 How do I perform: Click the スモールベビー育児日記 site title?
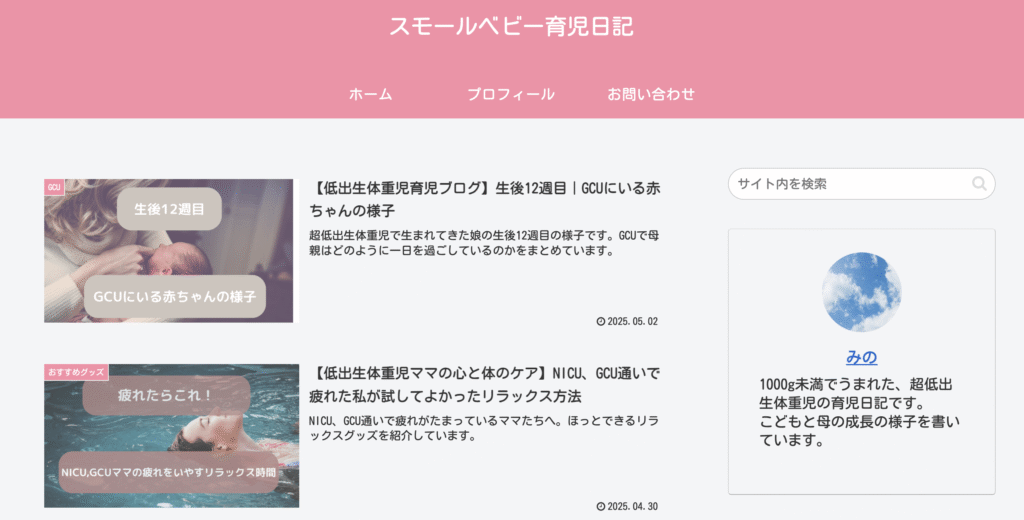click(511, 26)
